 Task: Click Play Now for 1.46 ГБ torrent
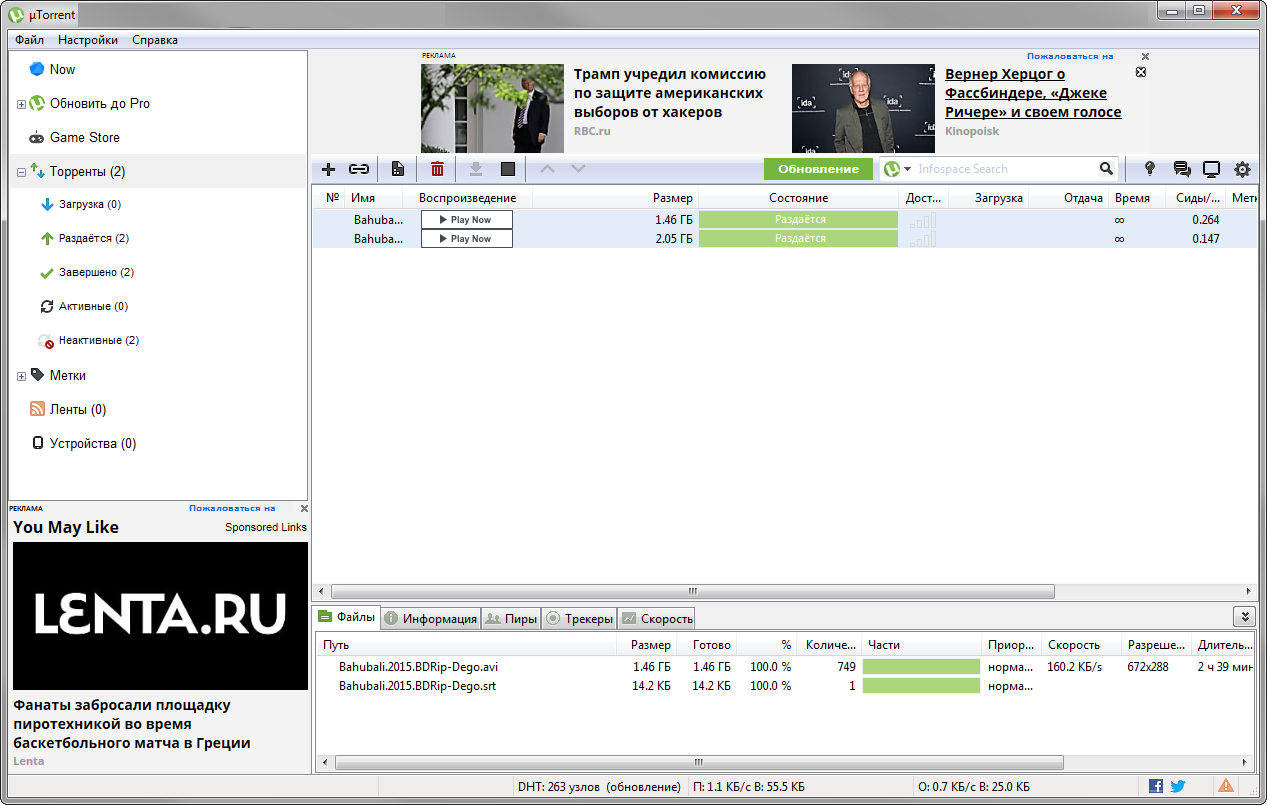(466, 219)
